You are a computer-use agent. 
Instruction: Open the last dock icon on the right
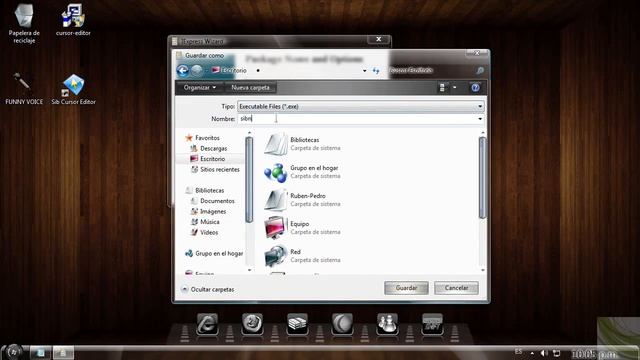tap(432, 324)
